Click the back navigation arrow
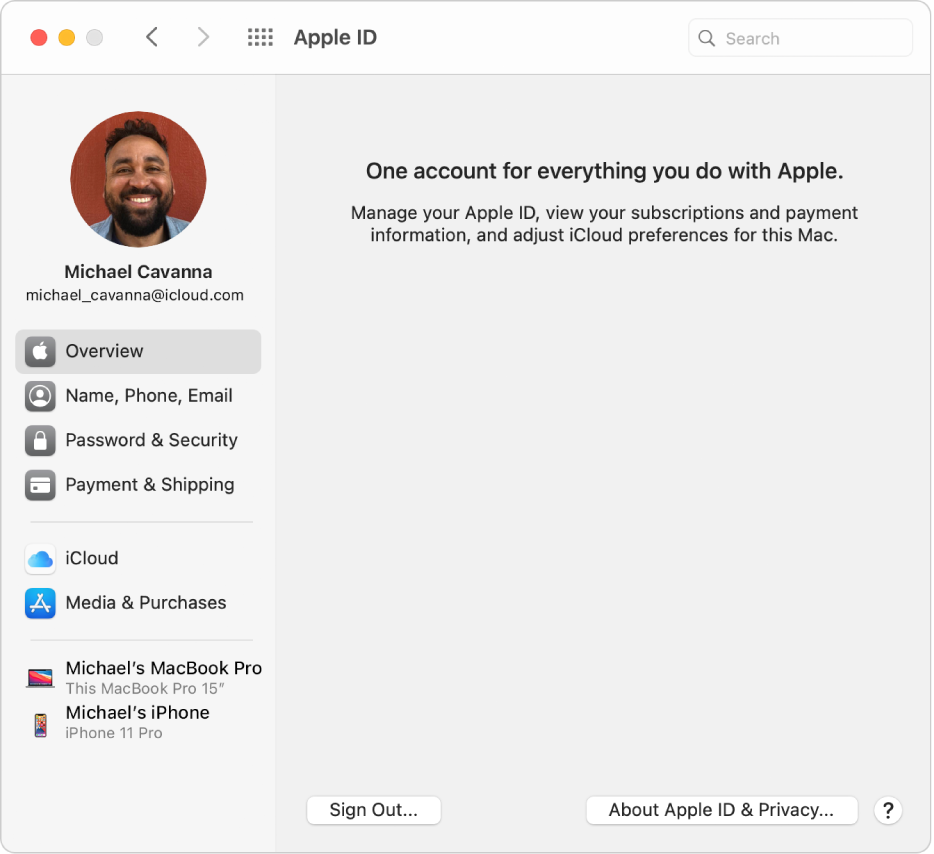 (x=152, y=37)
